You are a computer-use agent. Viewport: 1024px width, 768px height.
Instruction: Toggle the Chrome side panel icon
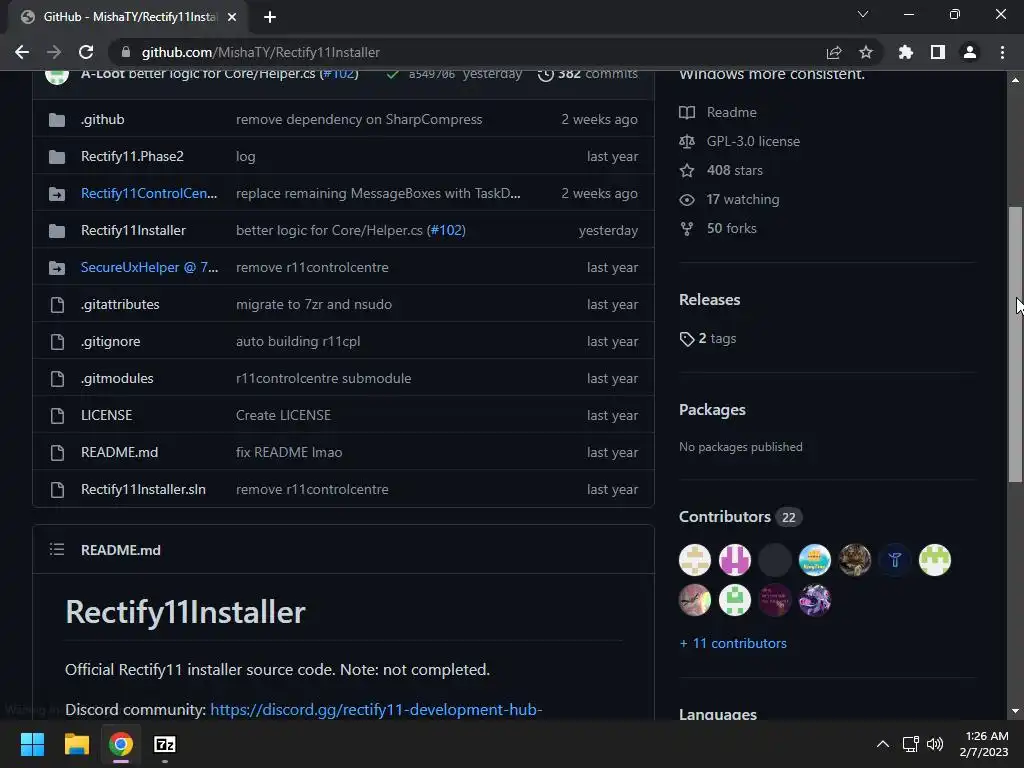pos(938,52)
